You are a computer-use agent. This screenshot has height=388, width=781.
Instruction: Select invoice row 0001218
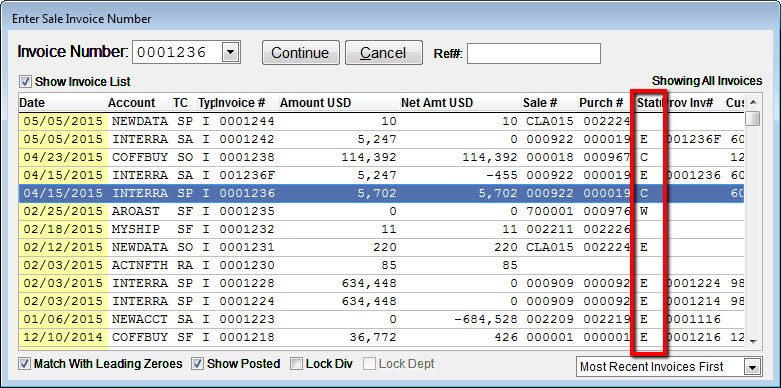(381, 337)
